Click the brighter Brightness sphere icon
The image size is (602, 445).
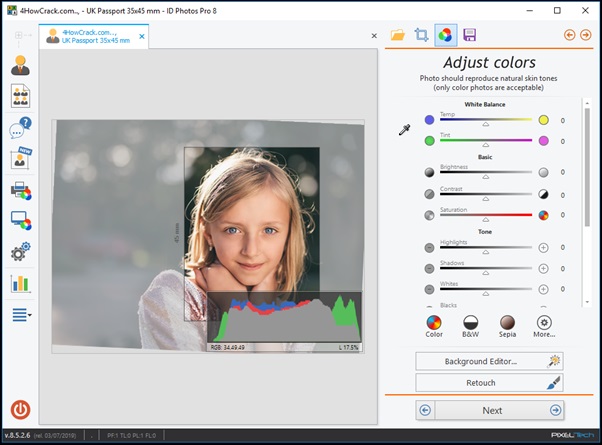pos(543,172)
